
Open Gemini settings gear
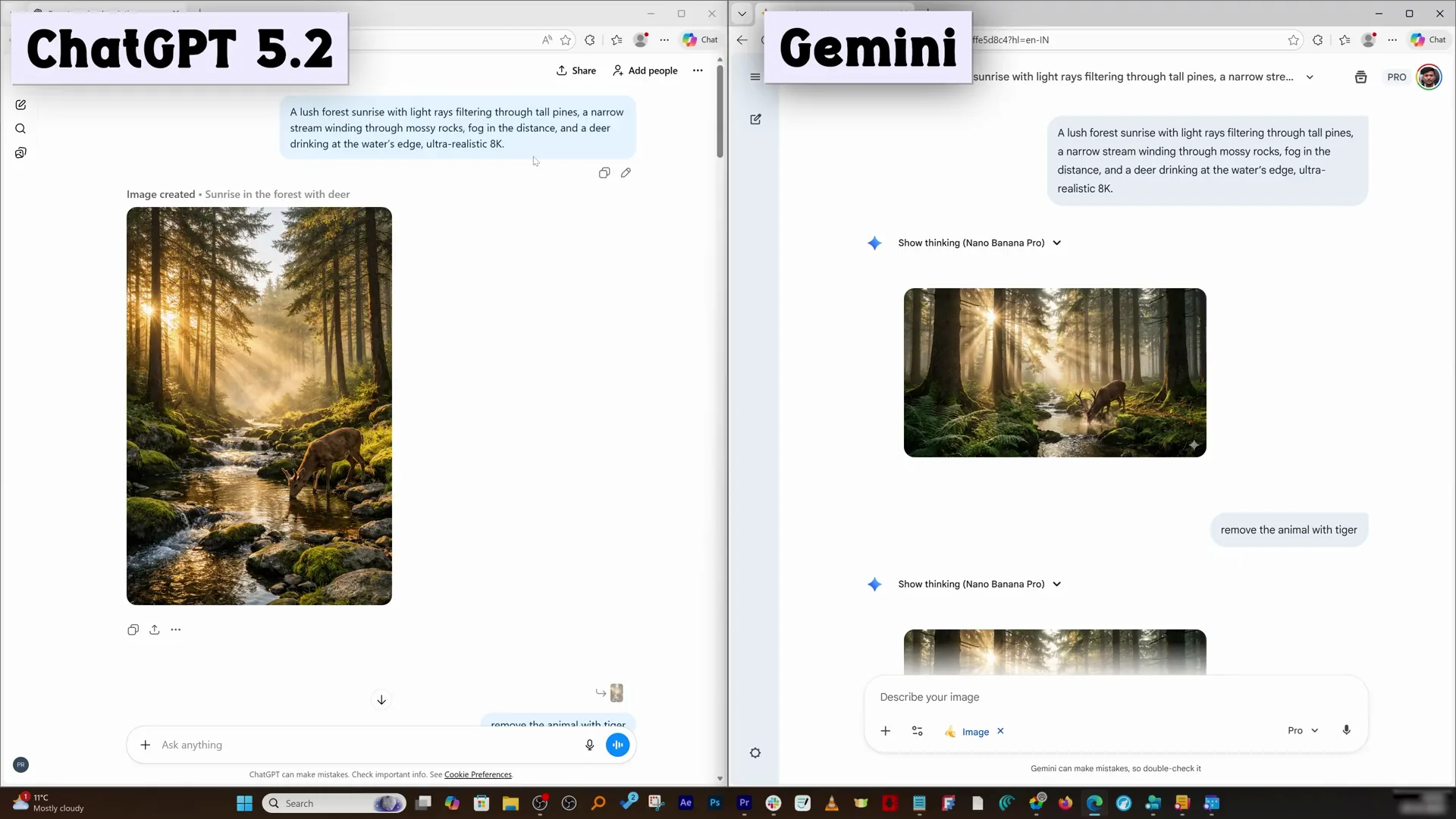[x=755, y=752]
